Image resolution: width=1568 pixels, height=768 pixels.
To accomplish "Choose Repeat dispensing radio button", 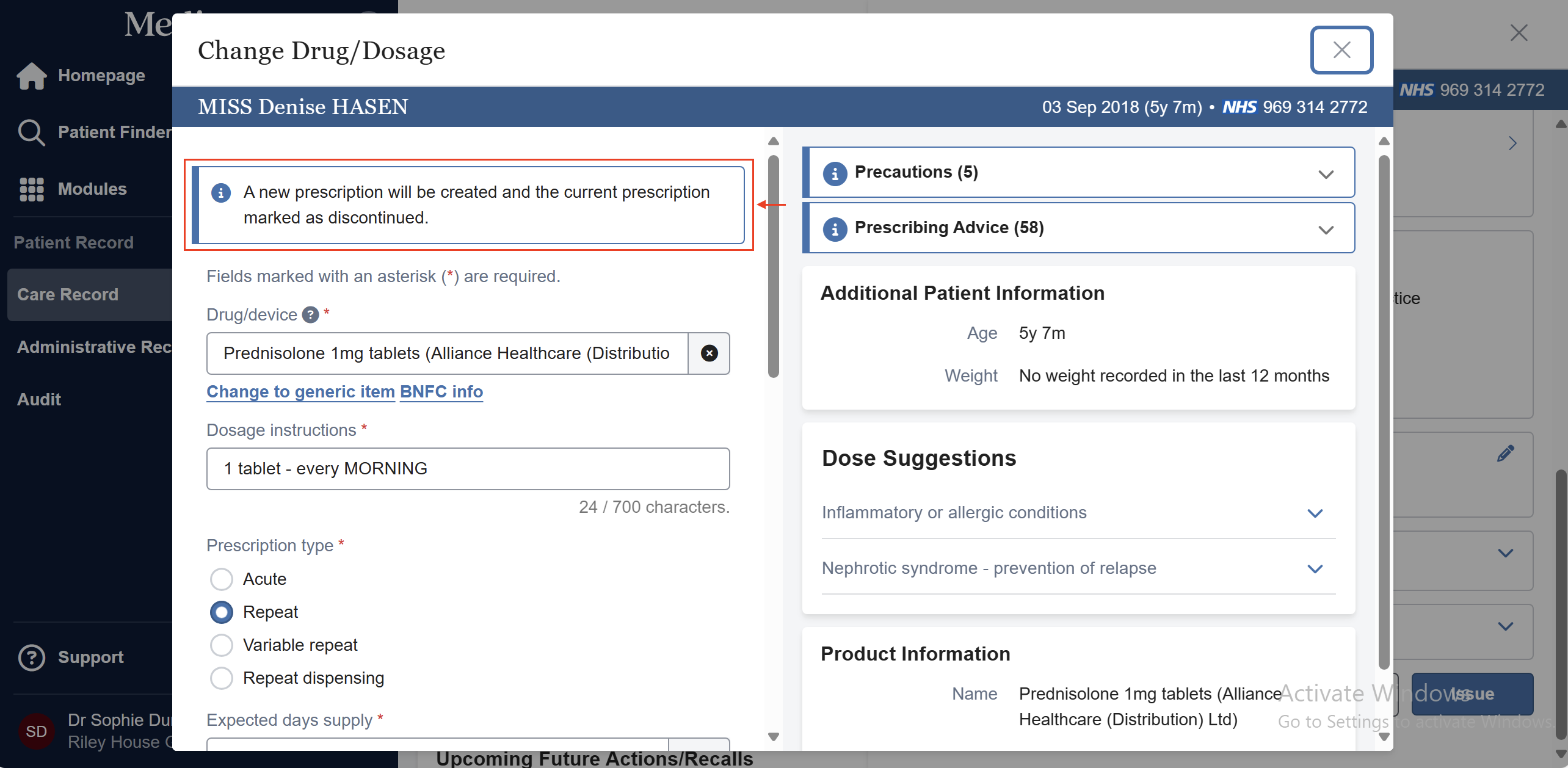I will pos(222,678).
